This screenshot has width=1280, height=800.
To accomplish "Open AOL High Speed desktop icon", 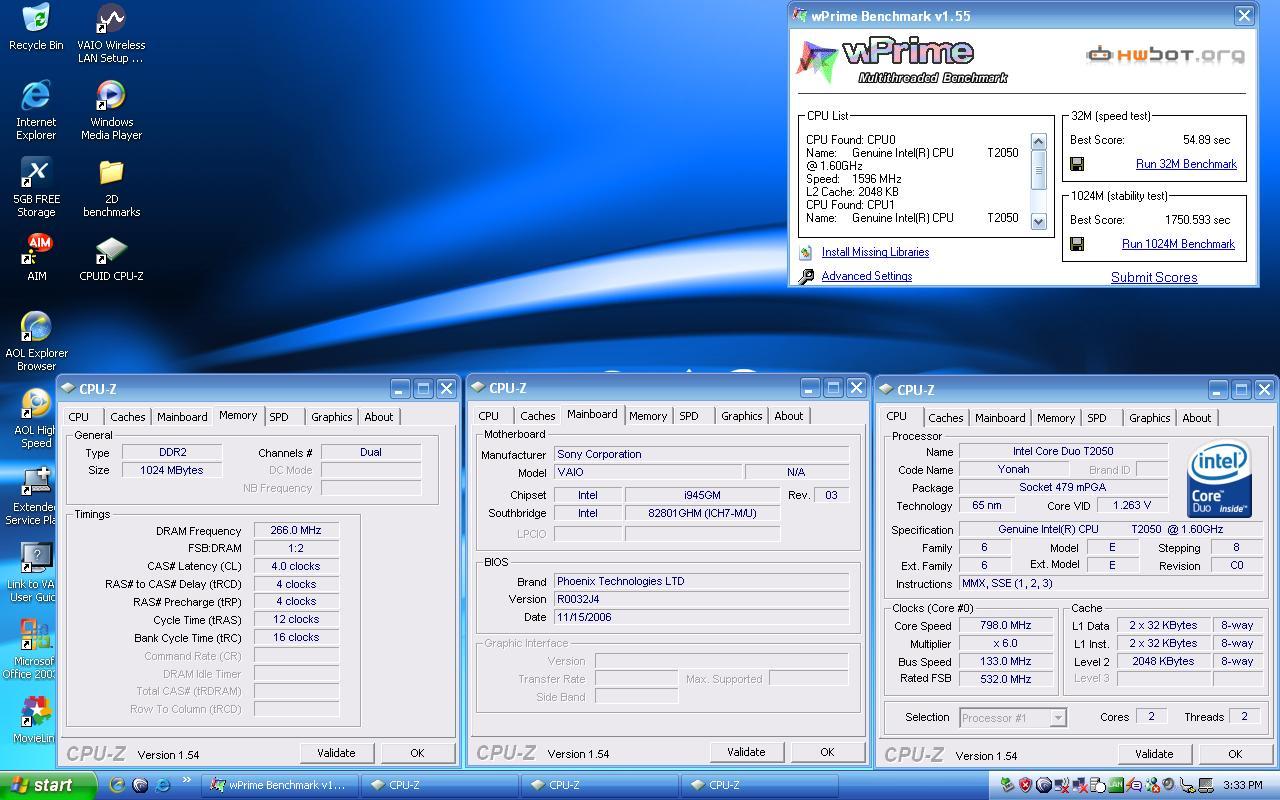I will [36, 418].
